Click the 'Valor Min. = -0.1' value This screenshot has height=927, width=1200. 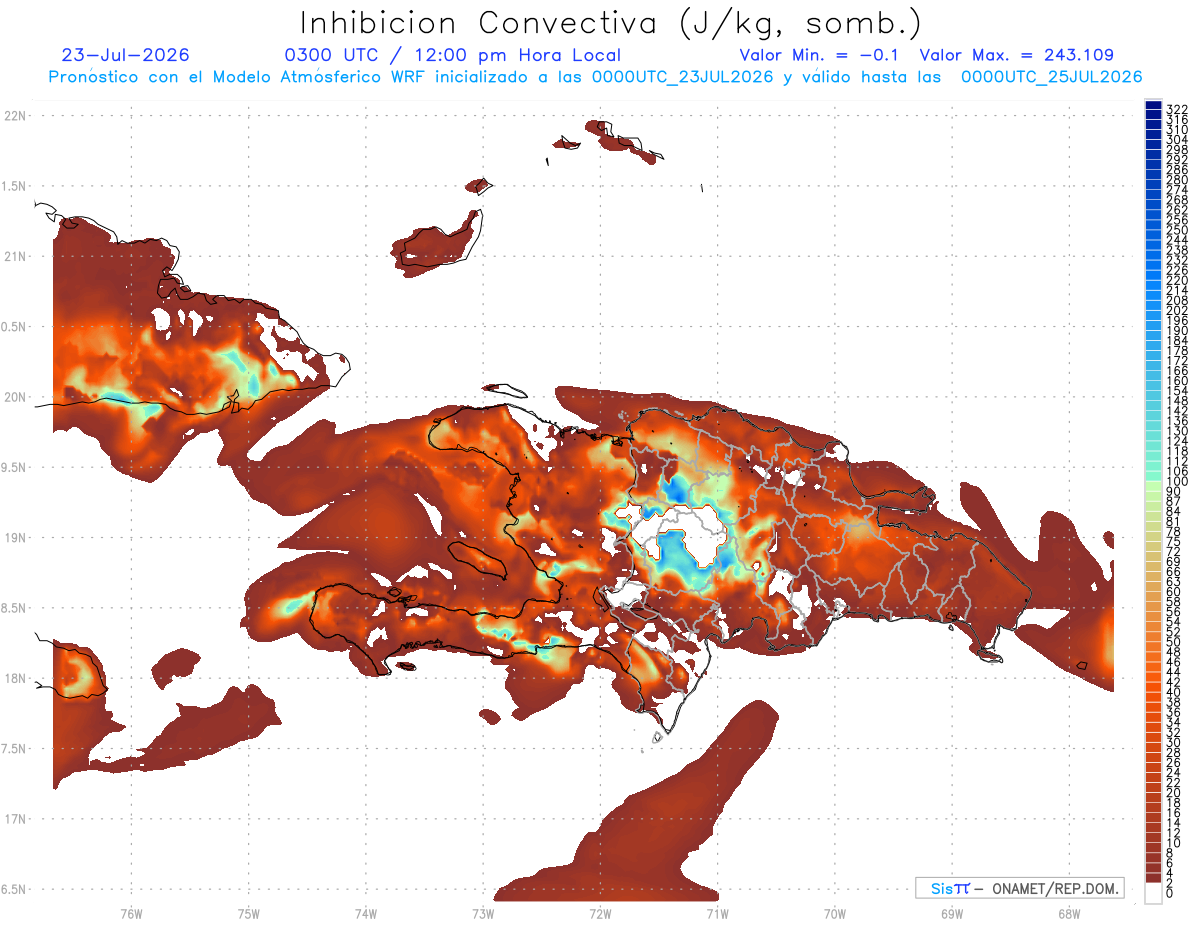coord(819,55)
